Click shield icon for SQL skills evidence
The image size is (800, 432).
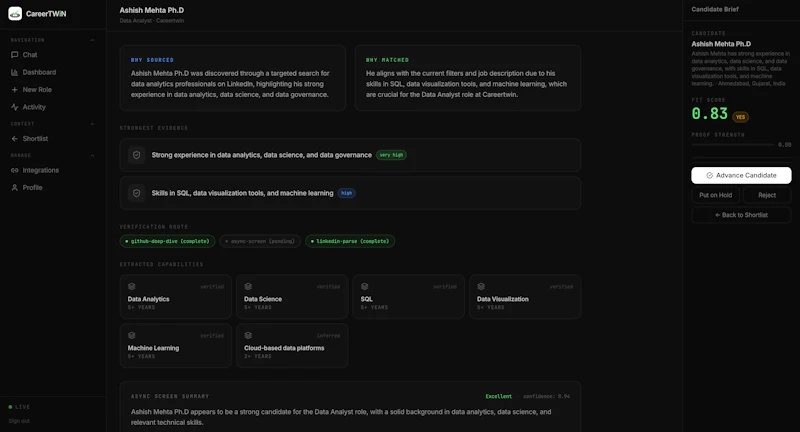136,193
